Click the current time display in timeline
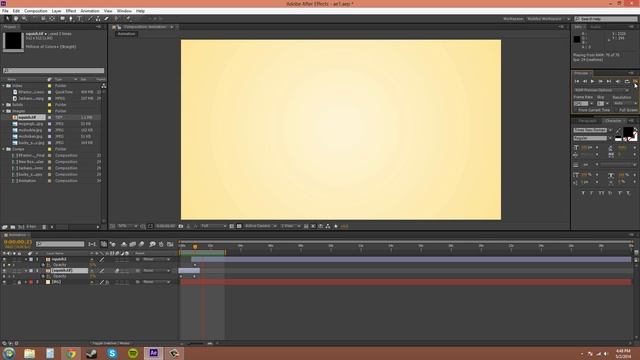 click(18, 242)
